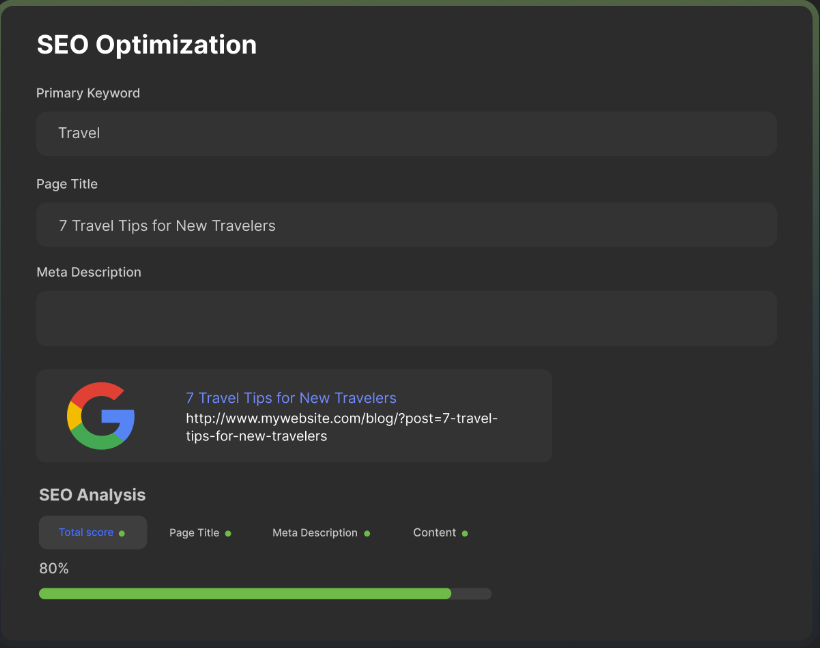Click the "SEO Analysis" heading

pos(91,495)
